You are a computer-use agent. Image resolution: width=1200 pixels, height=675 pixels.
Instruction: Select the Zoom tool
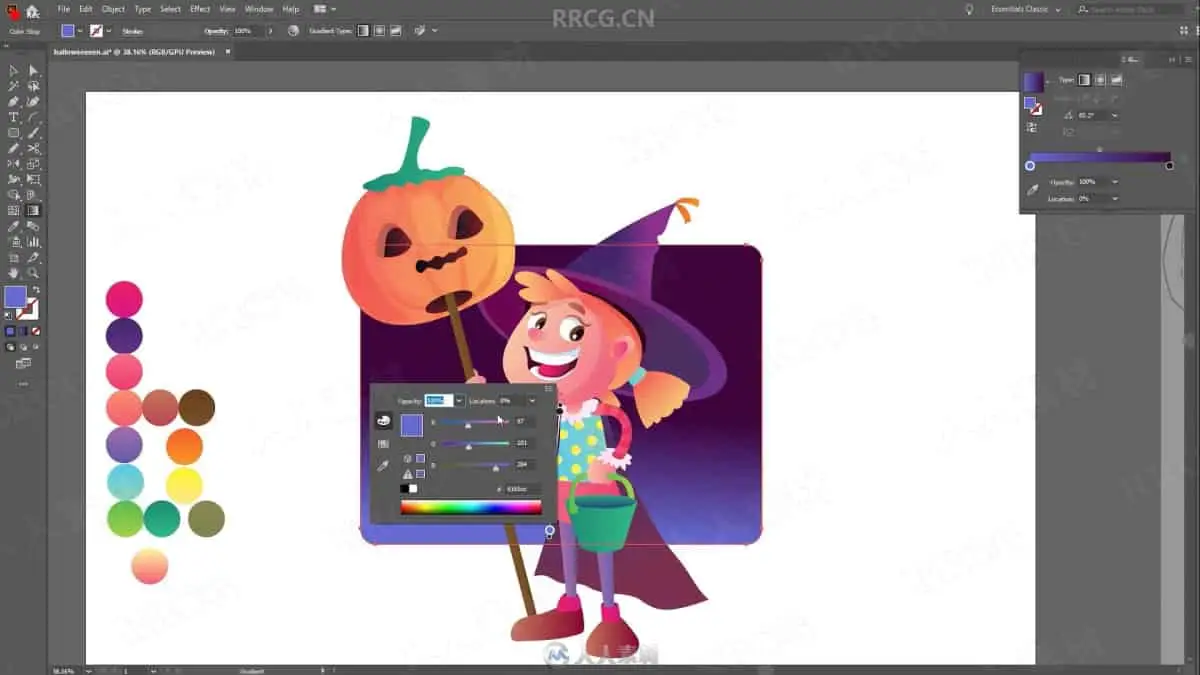(33, 272)
